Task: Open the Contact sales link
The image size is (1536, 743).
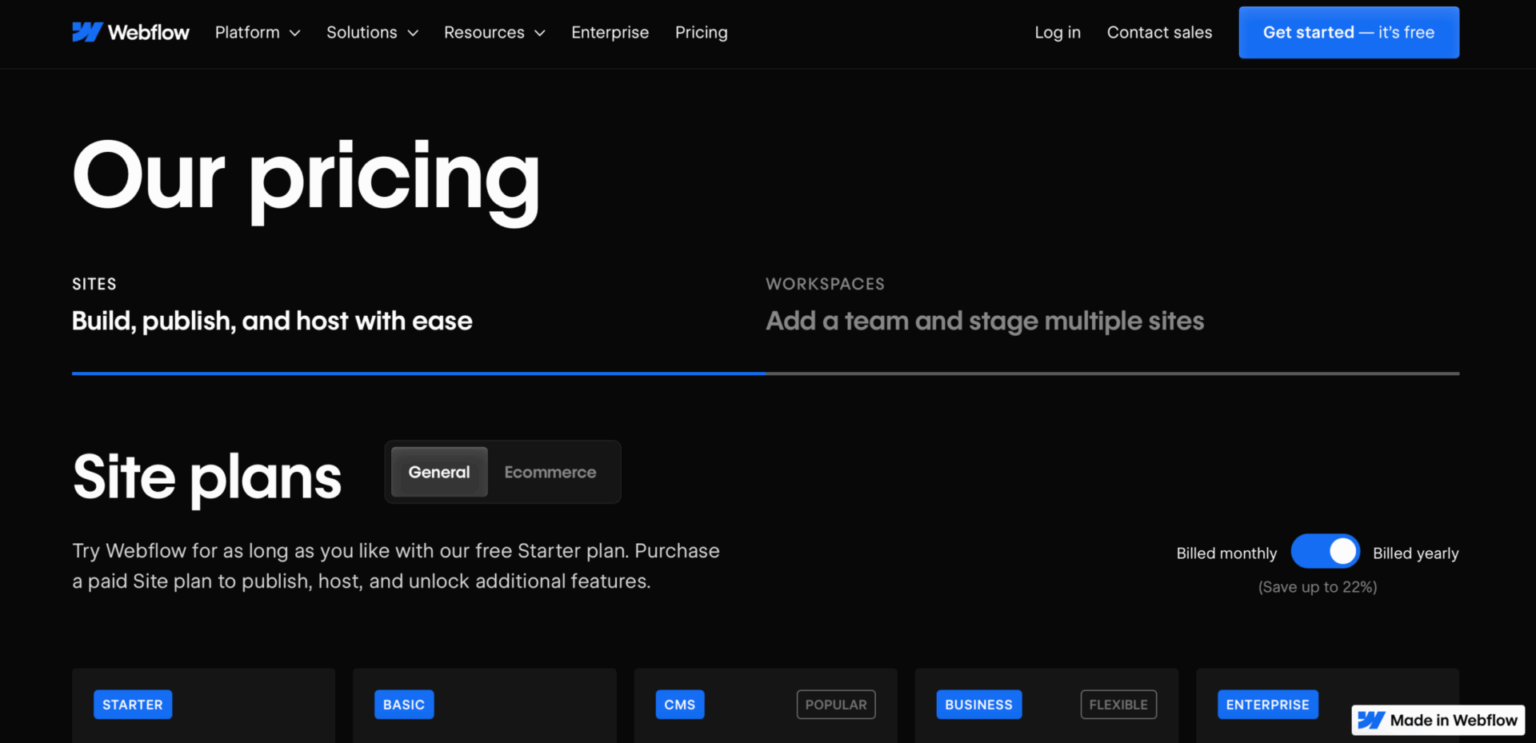Action: (1159, 32)
